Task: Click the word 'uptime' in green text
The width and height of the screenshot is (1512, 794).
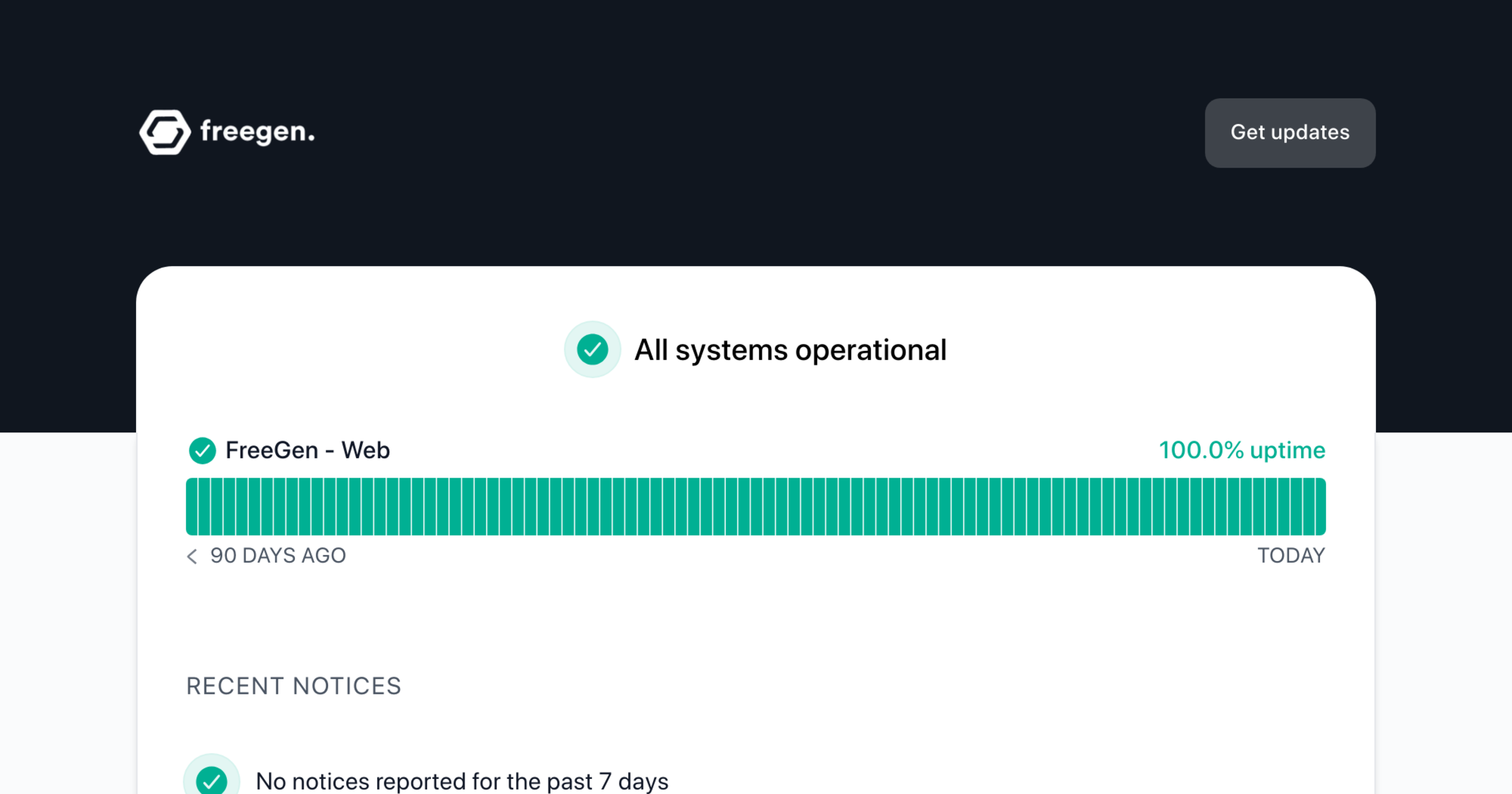Action: [x=1287, y=451]
